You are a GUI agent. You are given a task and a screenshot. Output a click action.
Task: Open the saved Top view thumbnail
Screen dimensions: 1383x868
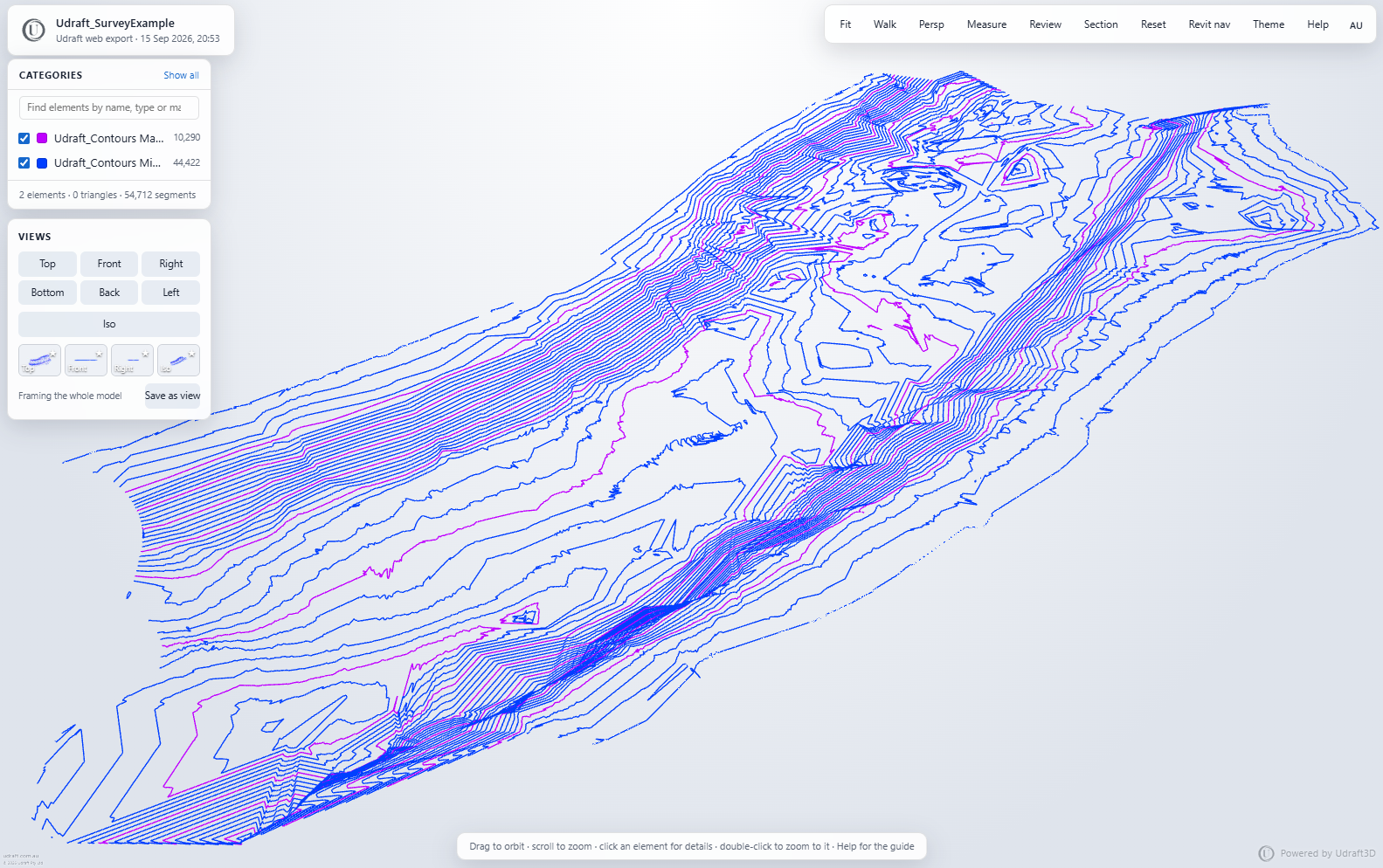point(39,361)
